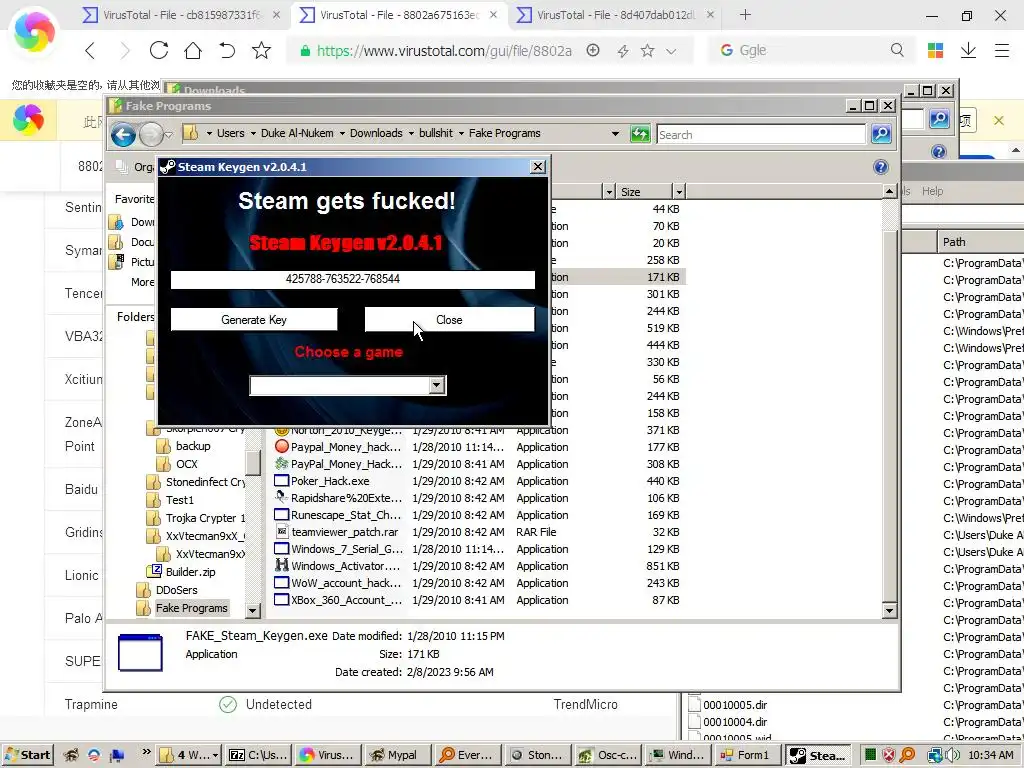Select Runescape_Stat_Ch file
The width and height of the screenshot is (1024, 768).
coord(346,515)
